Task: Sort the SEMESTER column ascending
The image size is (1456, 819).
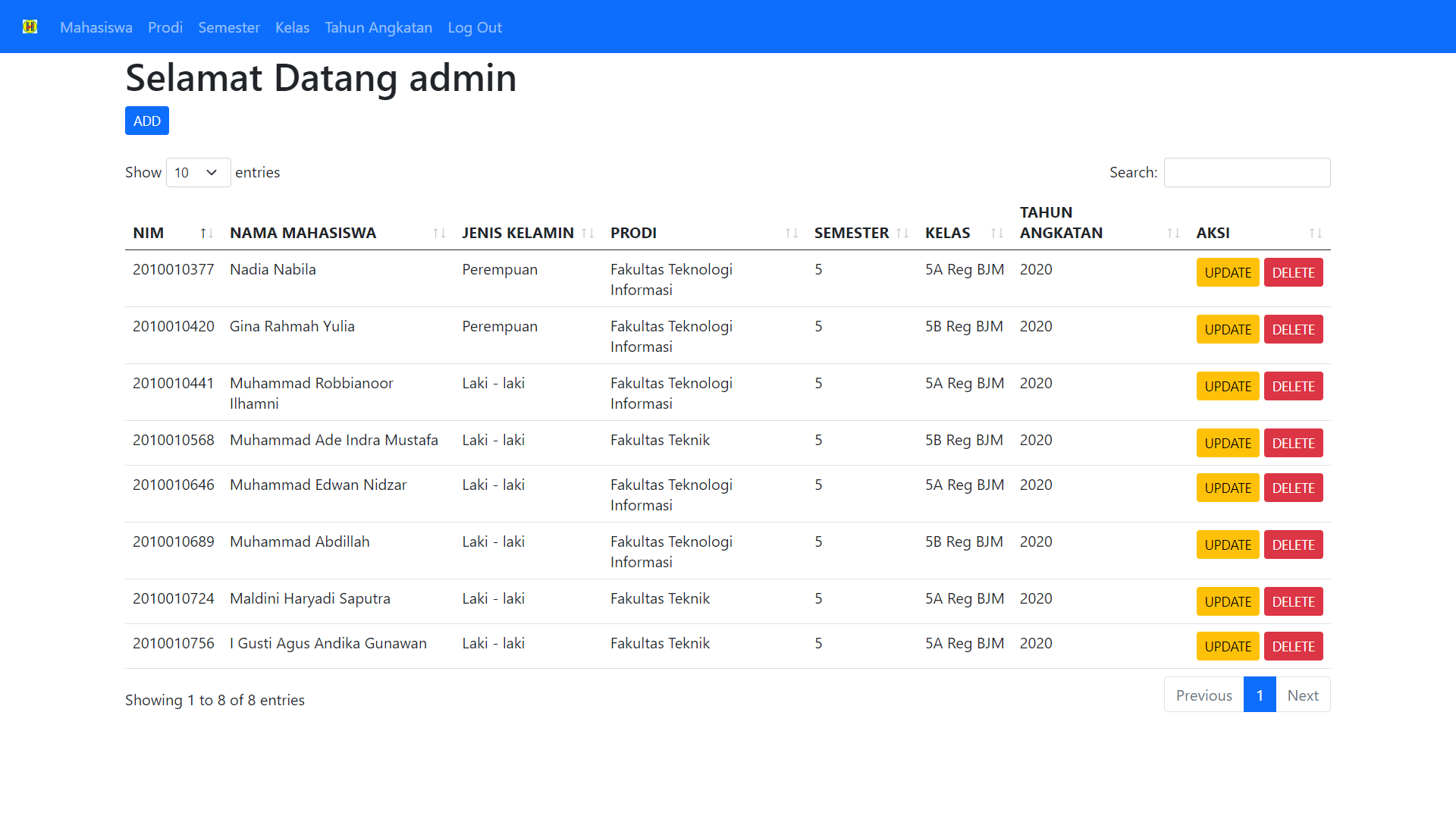Action: [904, 233]
